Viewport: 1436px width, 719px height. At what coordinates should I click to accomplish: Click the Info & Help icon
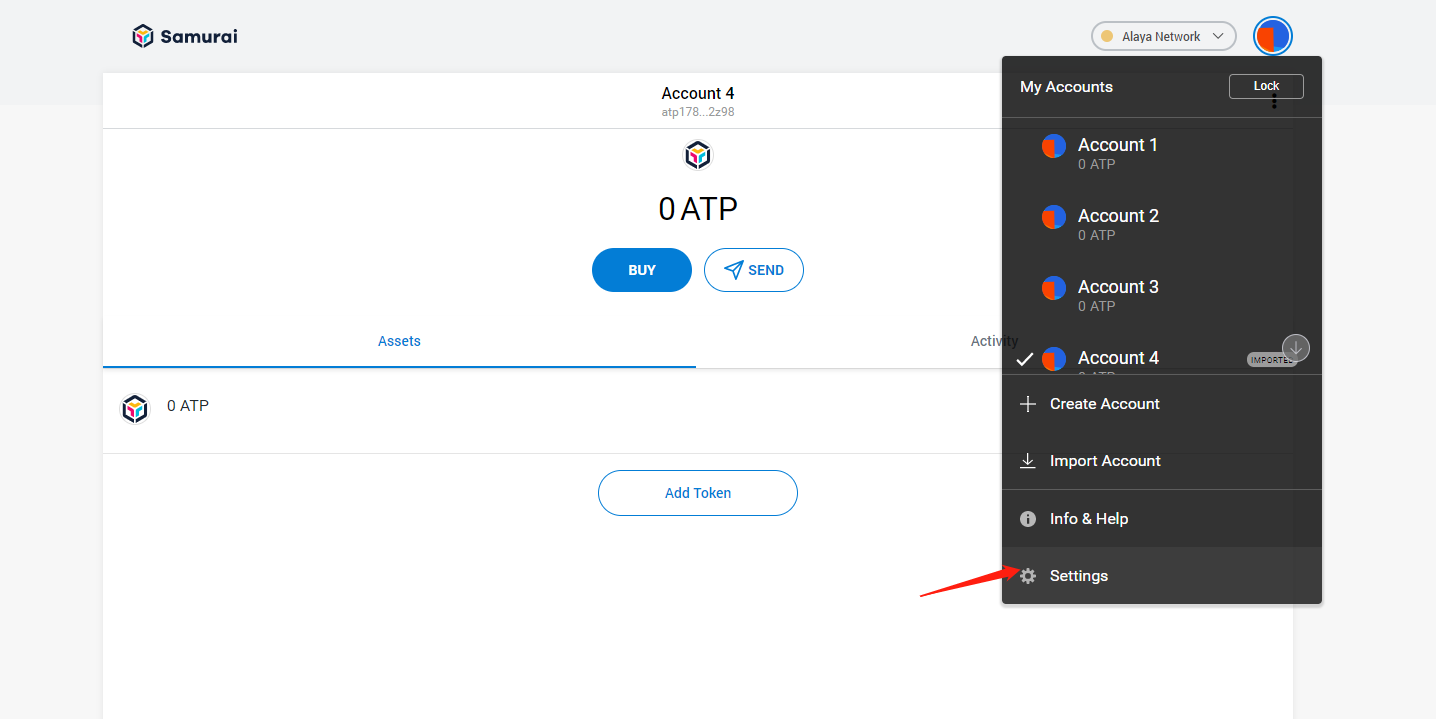click(x=1028, y=519)
